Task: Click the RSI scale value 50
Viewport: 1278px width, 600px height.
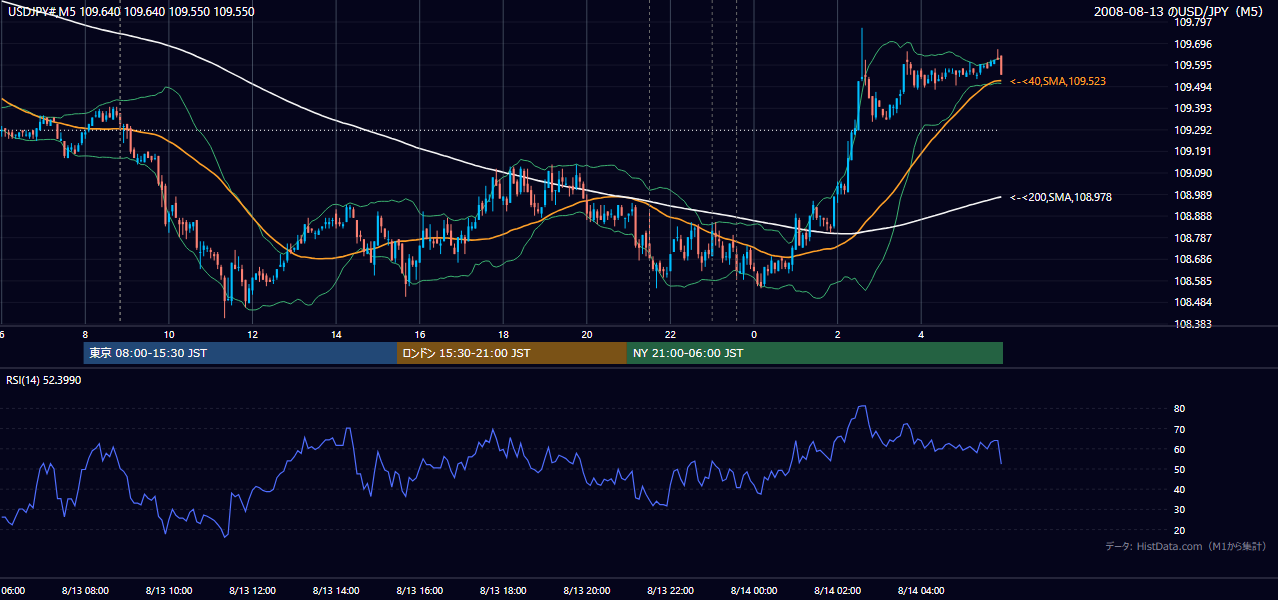Action: coord(1179,469)
